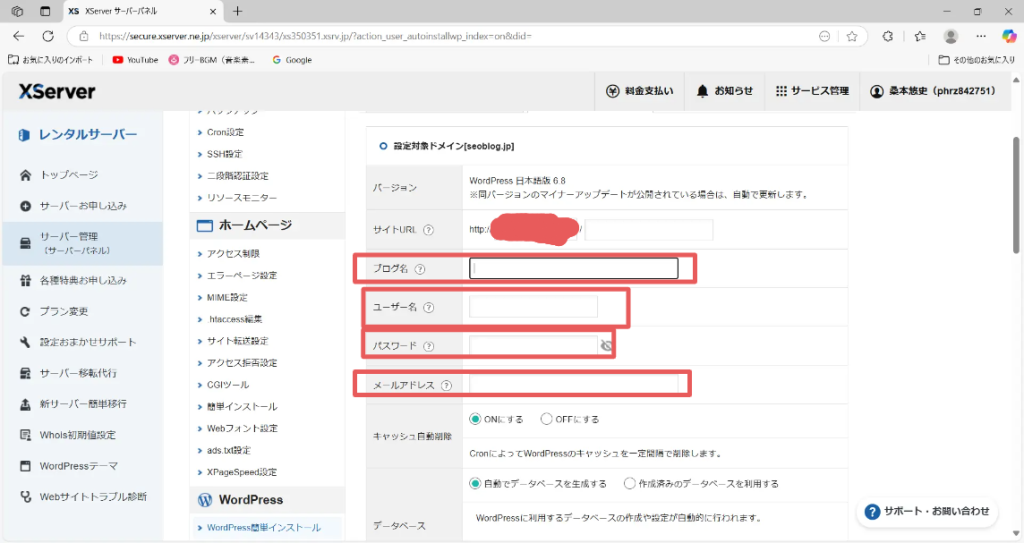Open アクセス拒否設定 link
Screen dimensions: 1024x543
tap(242, 363)
